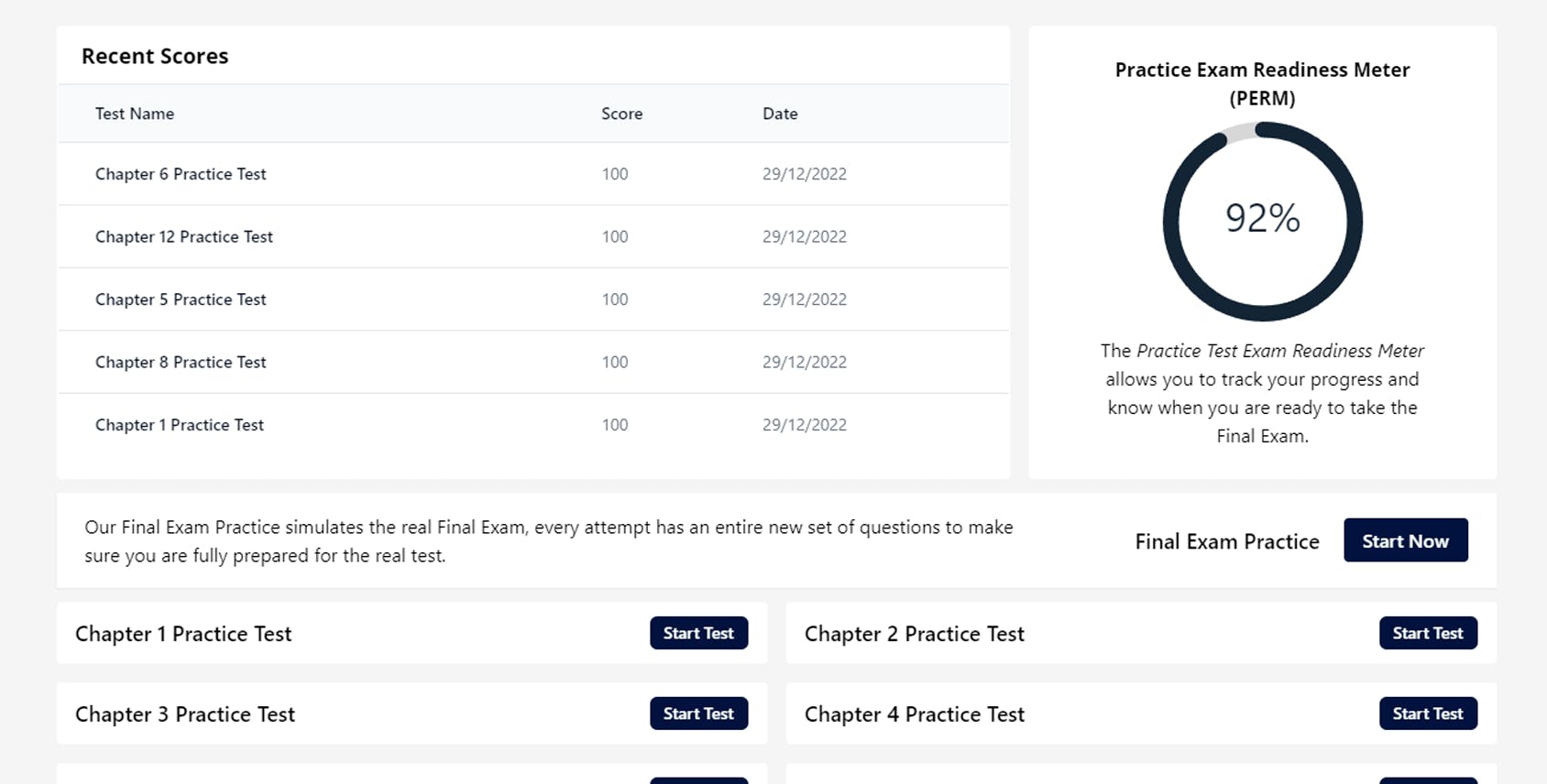Click the Final Exam Practice label
The height and width of the screenshot is (784, 1547).
point(1226,541)
